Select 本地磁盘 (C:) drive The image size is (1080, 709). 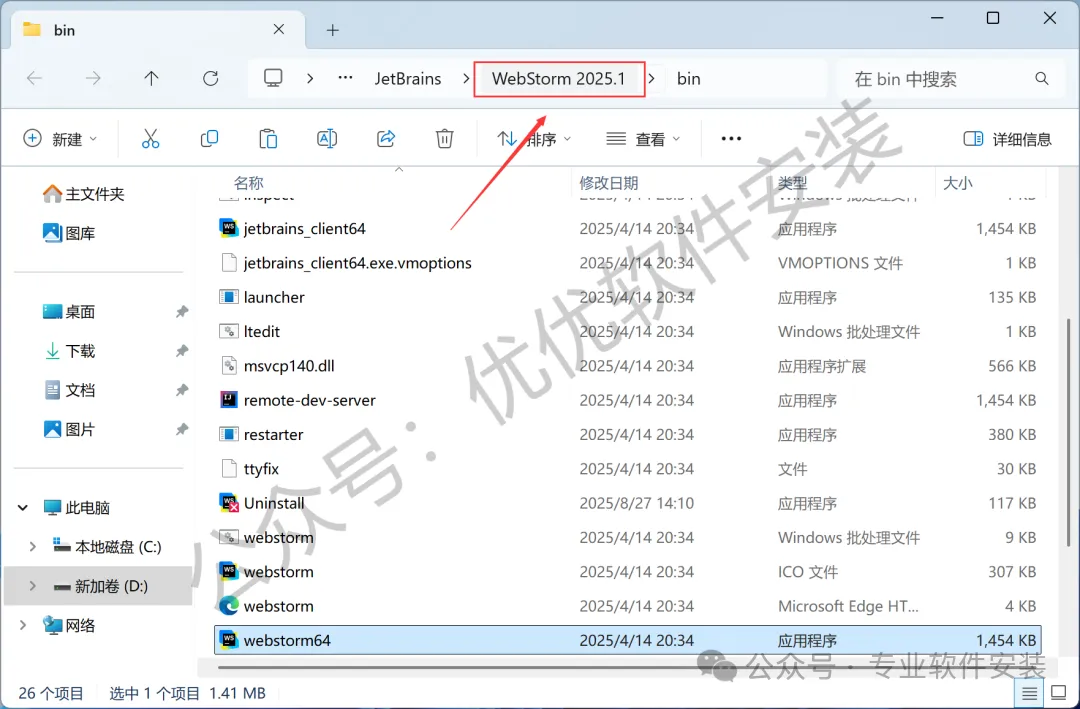[107, 547]
